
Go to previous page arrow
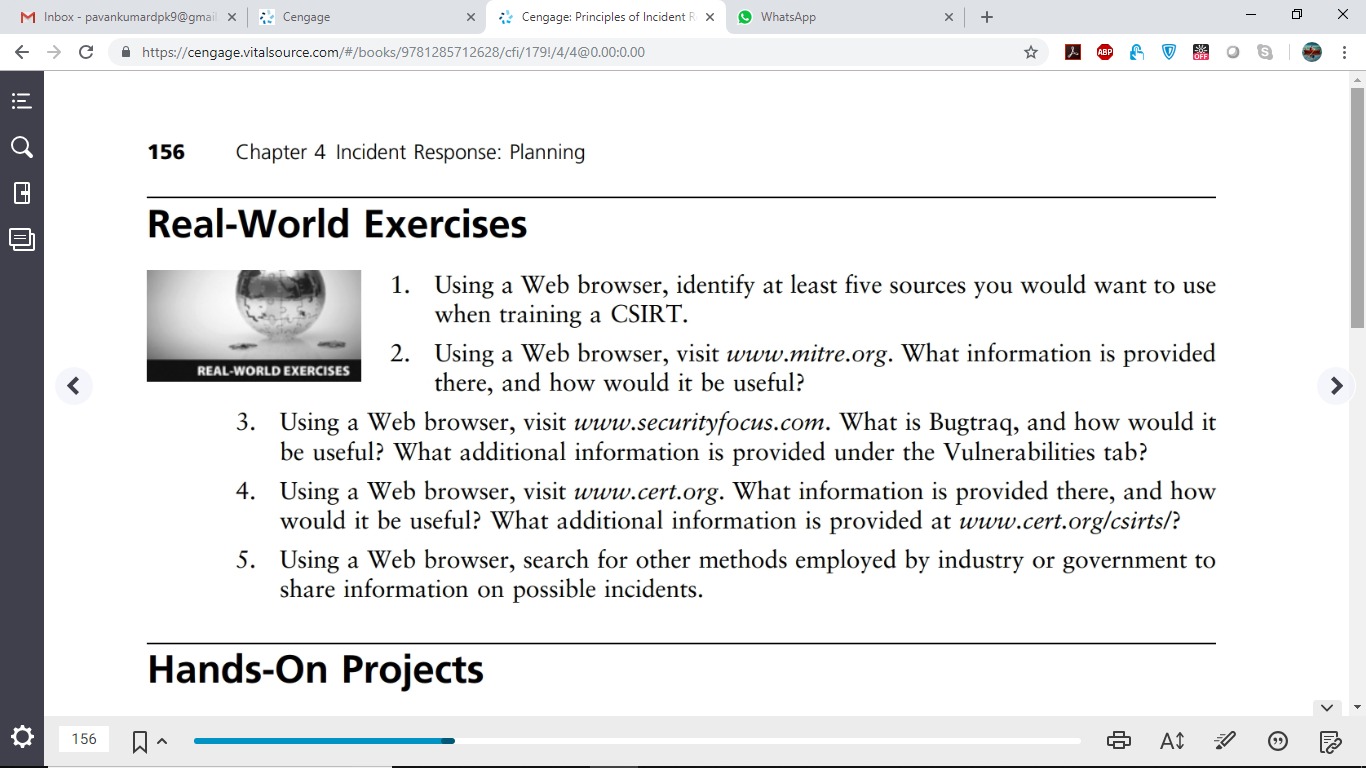click(73, 386)
